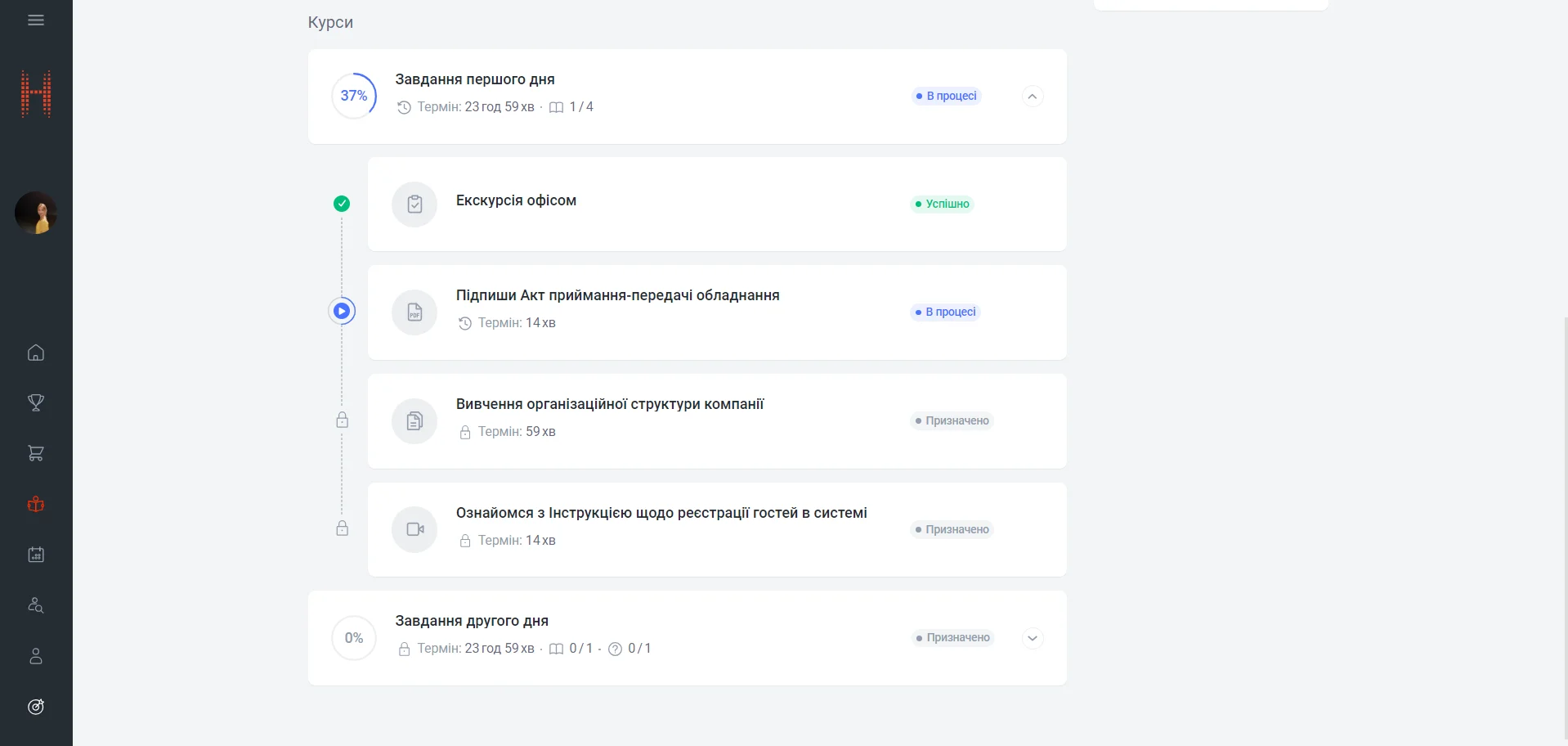Image resolution: width=1568 pixels, height=746 pixels.
Task: Open the people search icon
Action: coord(36,605)
